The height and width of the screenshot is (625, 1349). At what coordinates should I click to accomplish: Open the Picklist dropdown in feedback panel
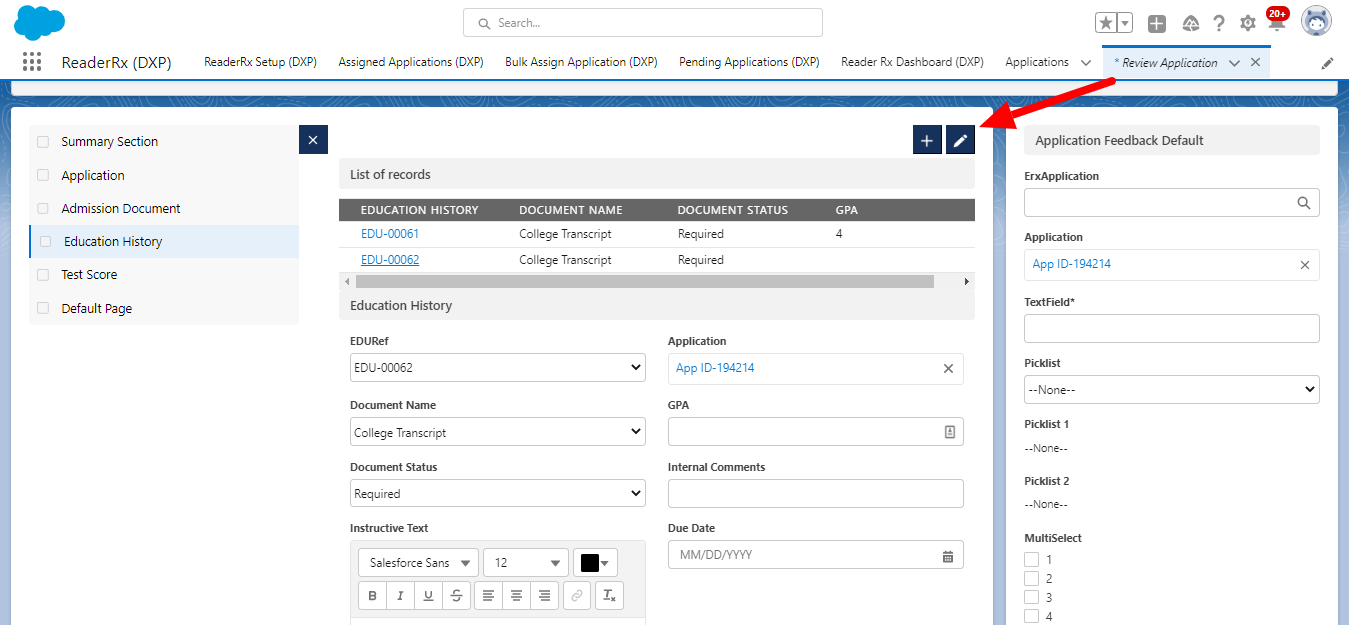click(x=1171, y=389)
